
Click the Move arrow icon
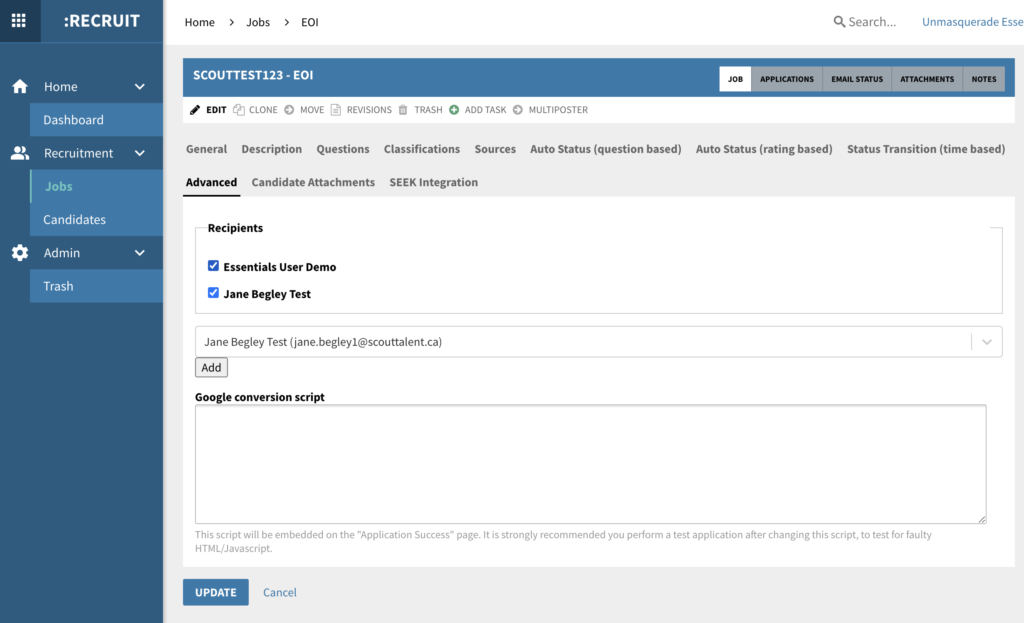[289, 110]
